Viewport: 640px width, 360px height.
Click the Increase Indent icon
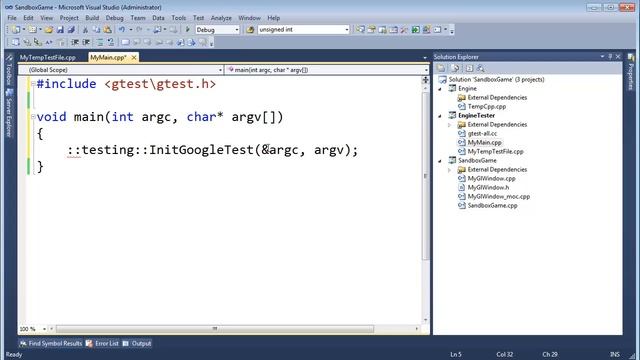86,42
